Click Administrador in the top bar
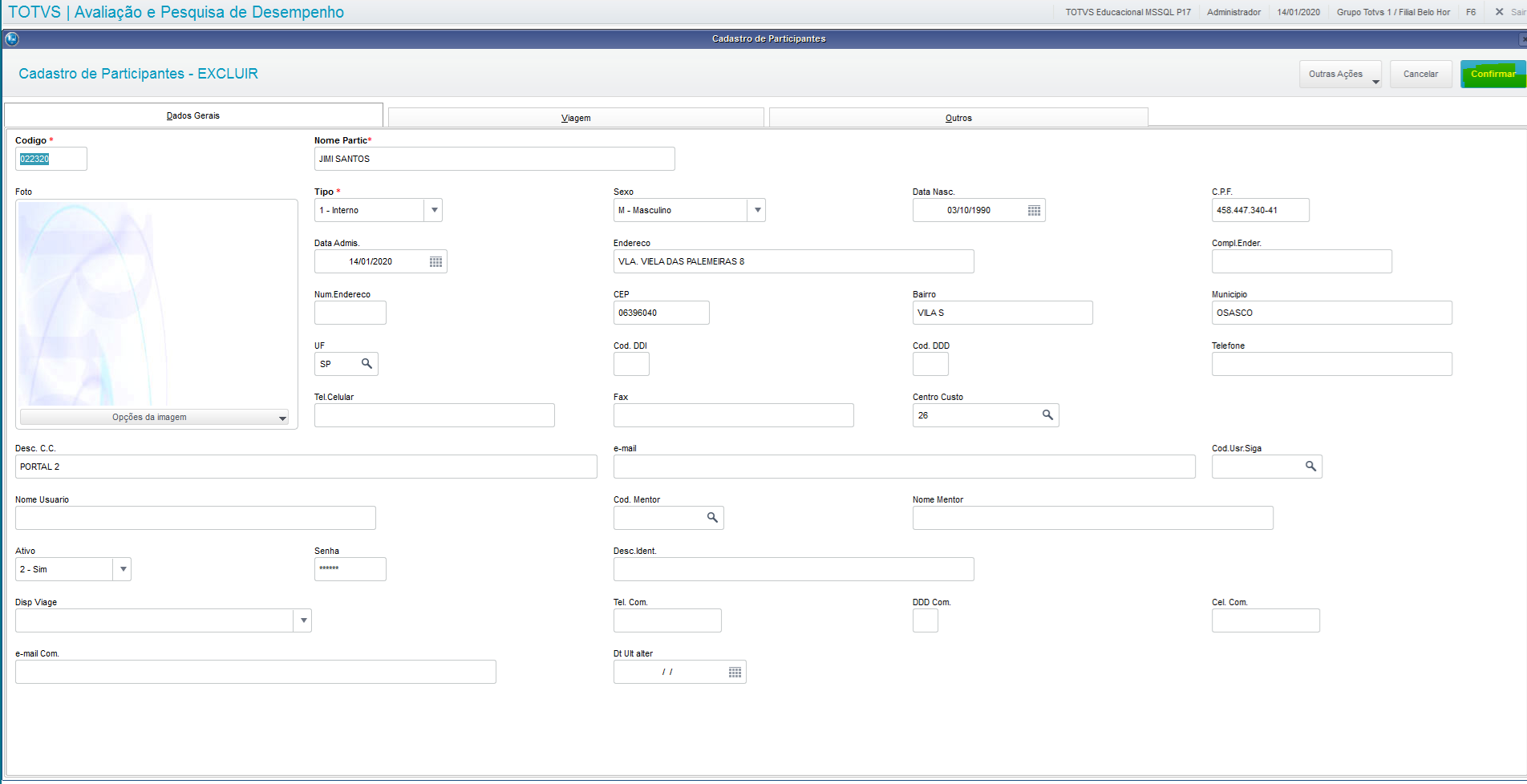This screenshot has width=1527, height=784. tap(1233, 12)
